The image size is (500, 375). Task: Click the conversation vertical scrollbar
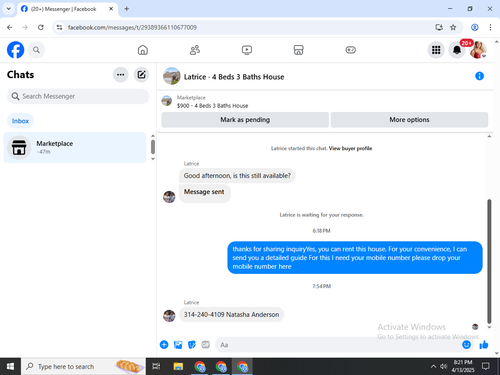tap(489, 261)
